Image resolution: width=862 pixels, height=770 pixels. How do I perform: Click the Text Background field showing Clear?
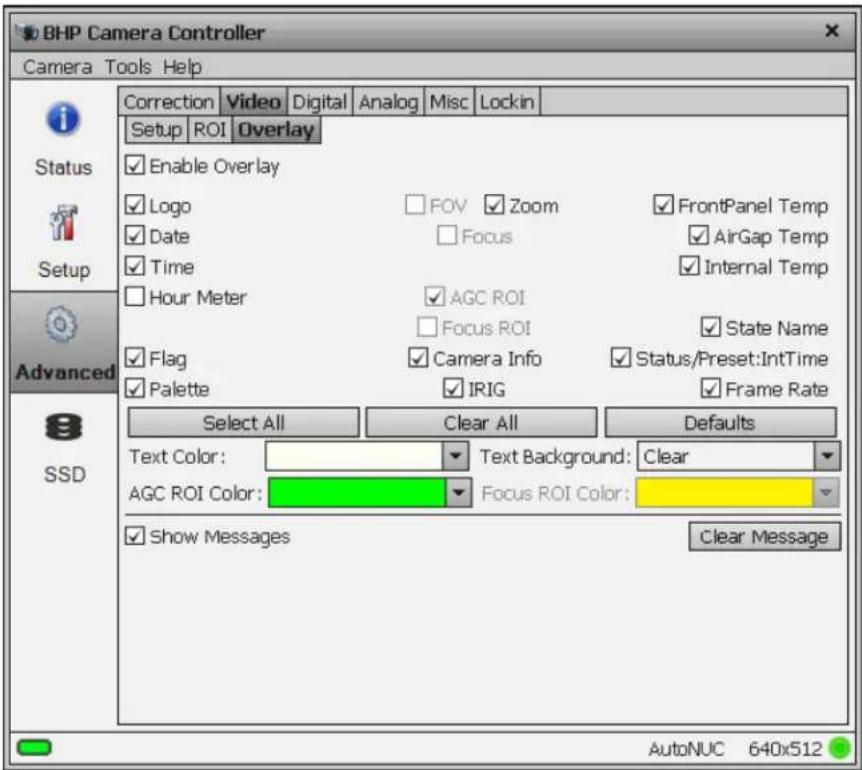pyautogui.click(x=726, y=456)
